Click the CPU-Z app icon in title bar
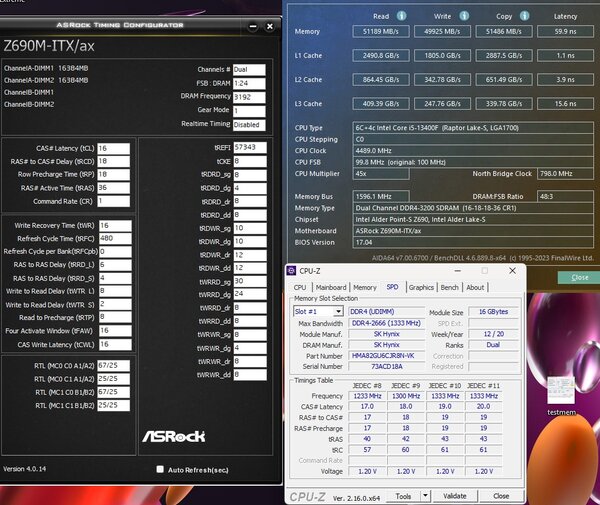Image resolution: width=600 pixels, height=505 pixels. pyautogui.click(x=291, y=271)
